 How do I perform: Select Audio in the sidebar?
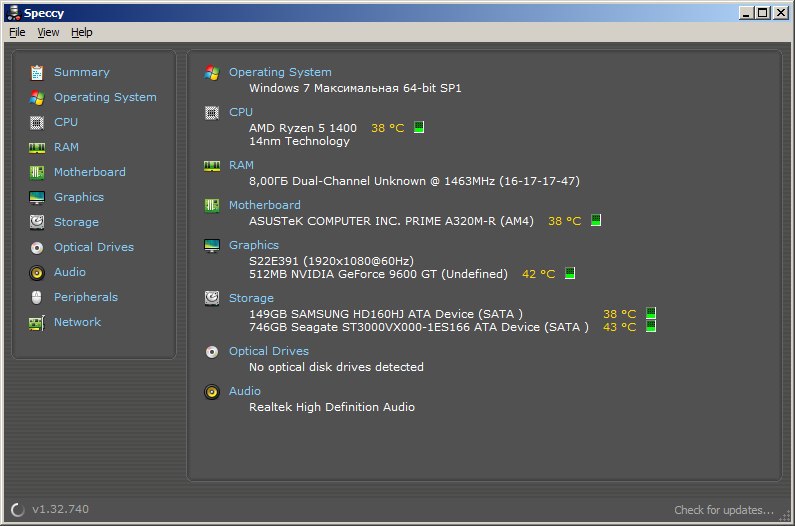coord(69,272)
